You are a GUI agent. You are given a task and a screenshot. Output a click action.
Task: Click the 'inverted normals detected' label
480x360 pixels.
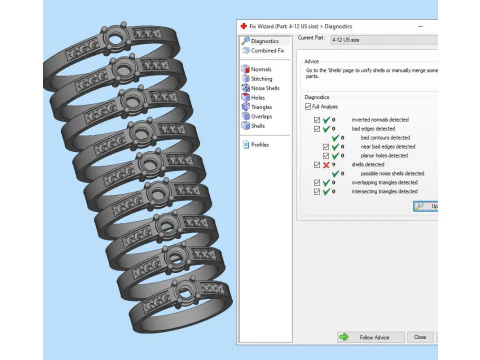coord(380,120)
